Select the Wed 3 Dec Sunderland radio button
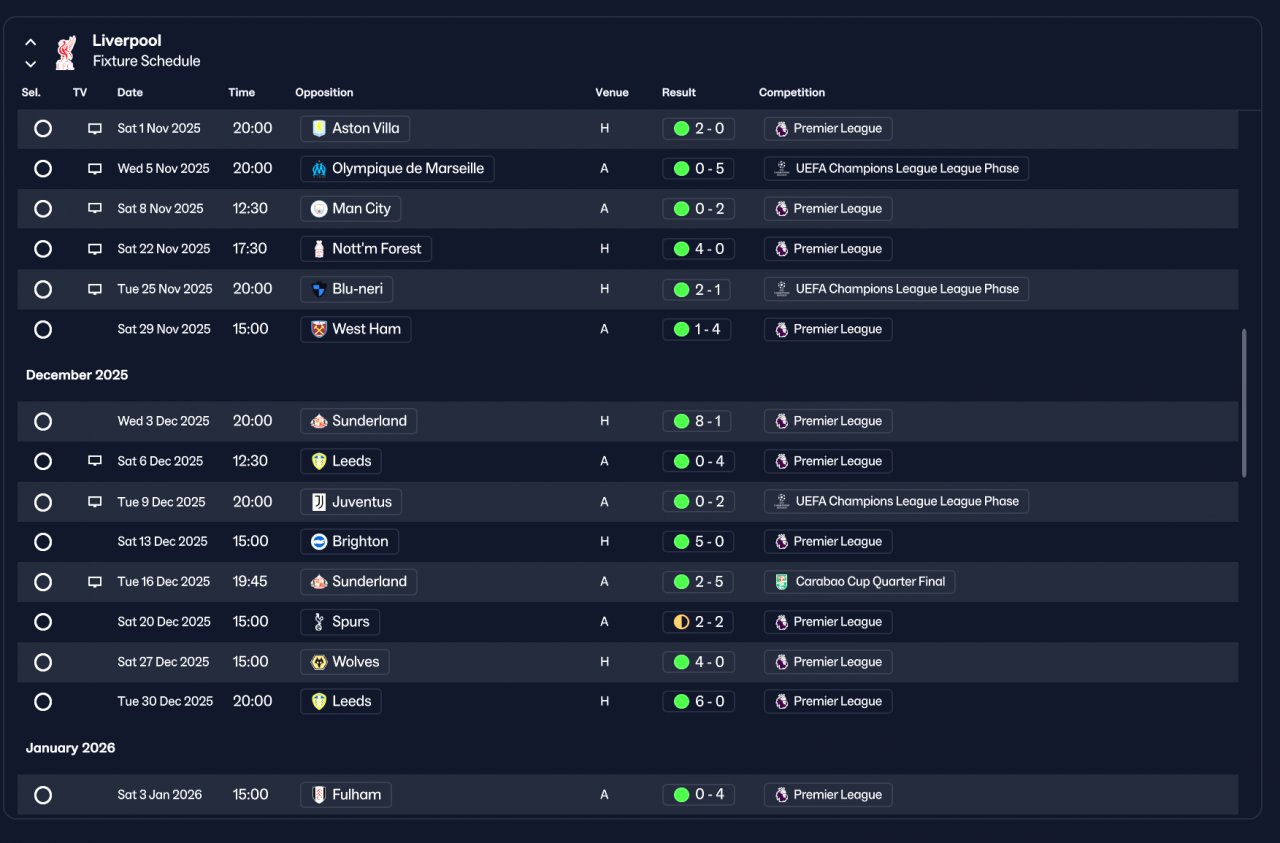1280x843 pixels. click(x=43, y=421)
